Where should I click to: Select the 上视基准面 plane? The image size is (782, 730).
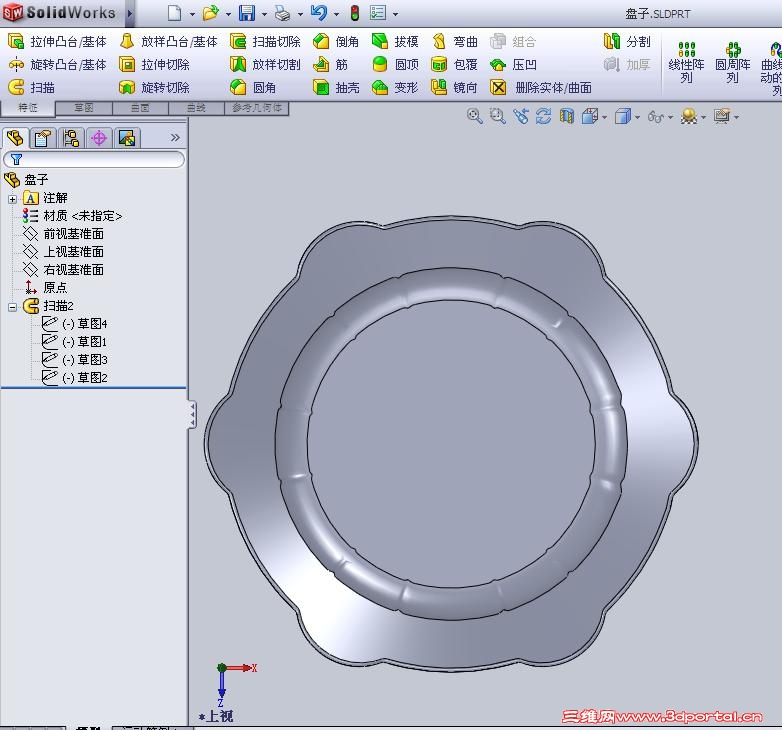63,252
